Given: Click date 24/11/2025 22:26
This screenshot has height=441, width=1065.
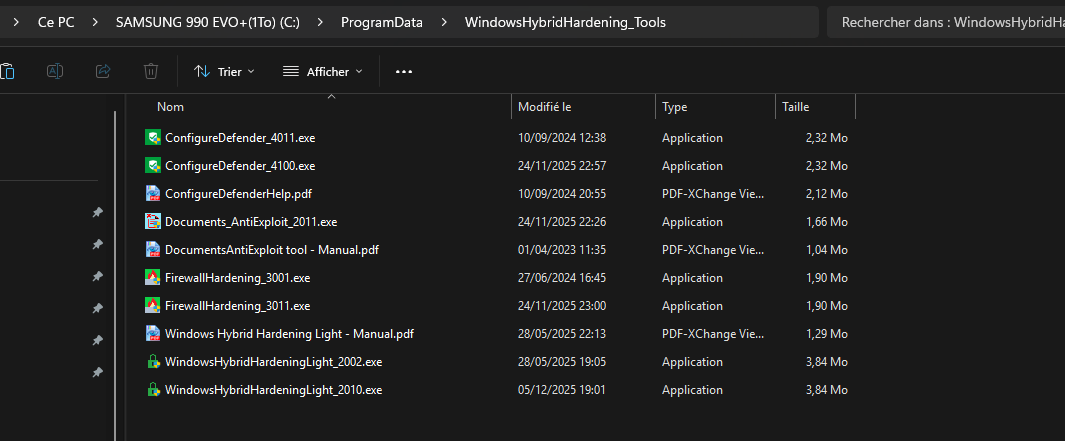Looking at the screenshot, I should pos(562,222).
